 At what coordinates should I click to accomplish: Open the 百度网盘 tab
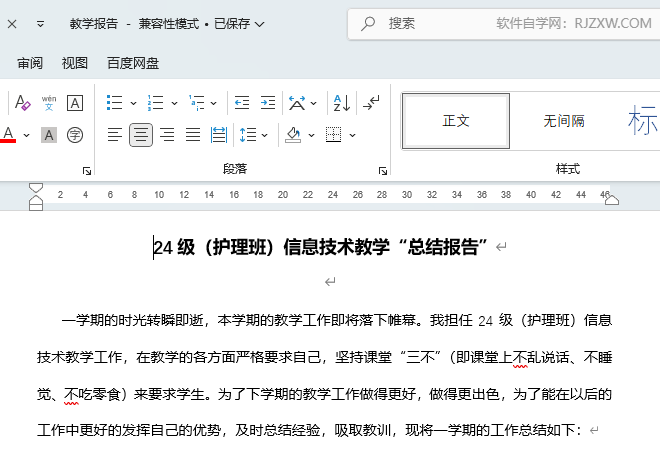(133, 63)
